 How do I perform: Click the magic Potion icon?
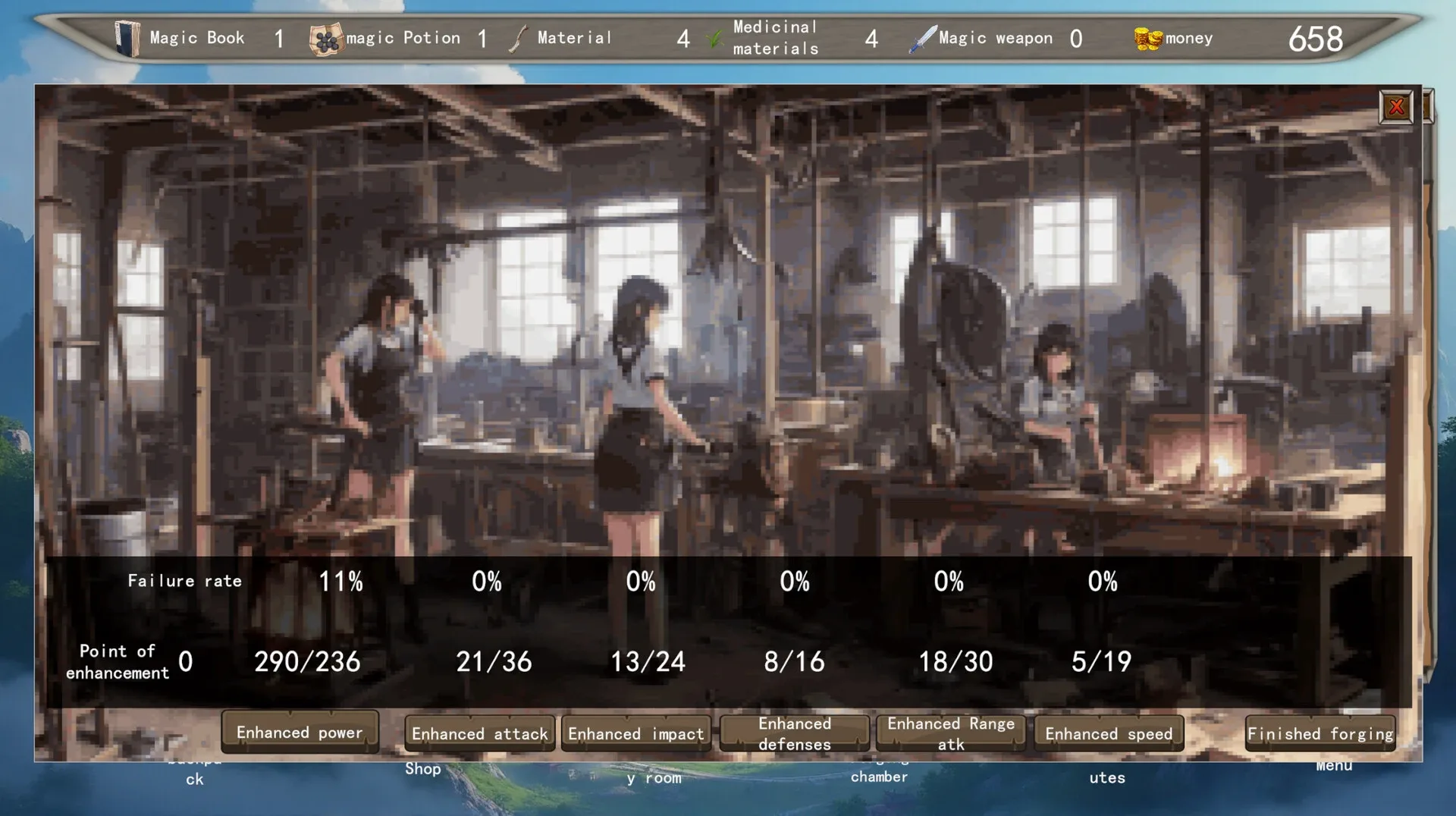[326, 39]
